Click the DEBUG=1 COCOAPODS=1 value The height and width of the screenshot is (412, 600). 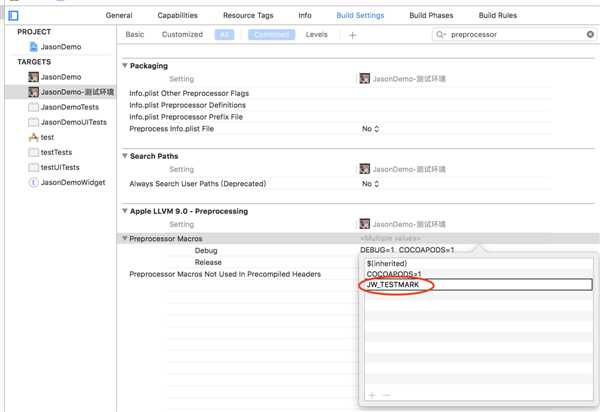tap(407, 250)
